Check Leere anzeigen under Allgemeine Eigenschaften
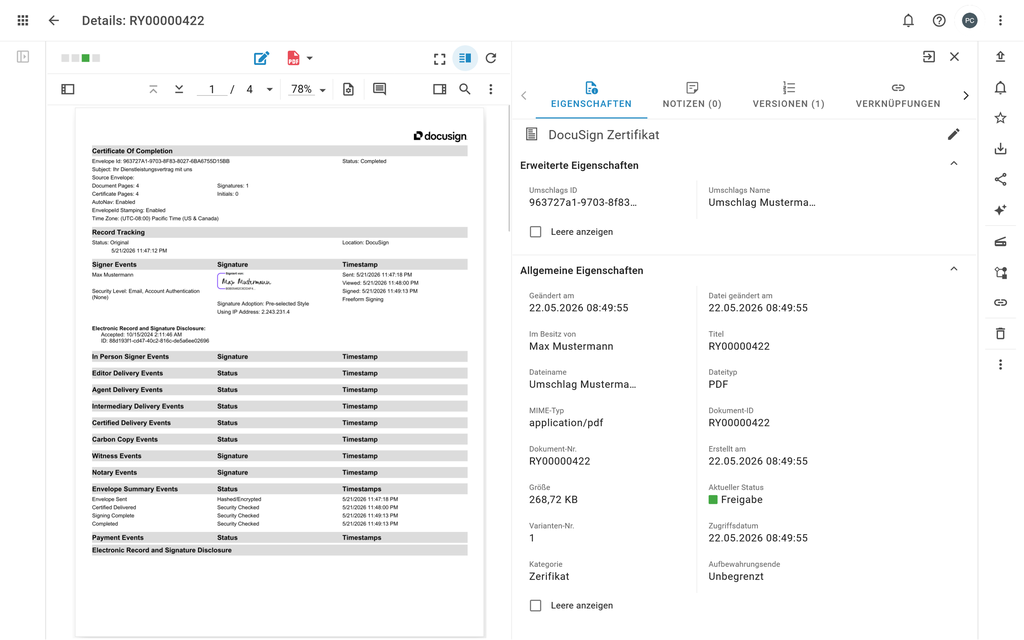Screen dimensions: 1024x640 point(536,605)
